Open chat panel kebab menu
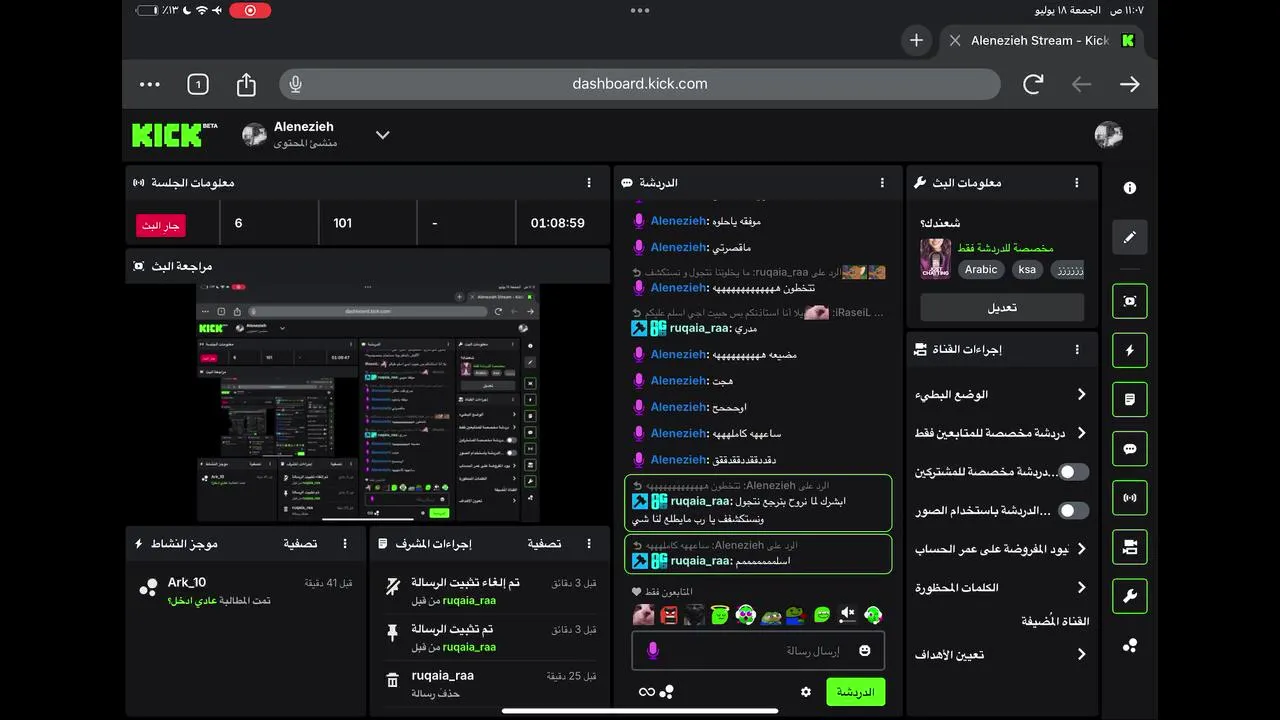 [x=882, y=183]
